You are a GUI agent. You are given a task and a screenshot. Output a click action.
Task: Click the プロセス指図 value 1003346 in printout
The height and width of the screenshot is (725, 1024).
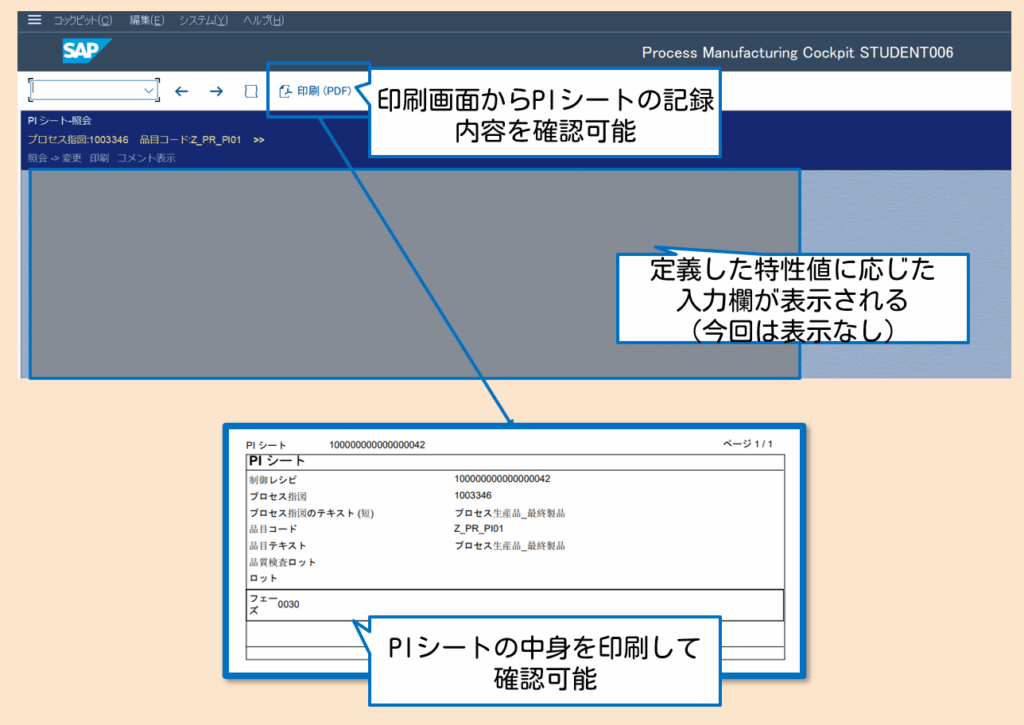point(473,496)
